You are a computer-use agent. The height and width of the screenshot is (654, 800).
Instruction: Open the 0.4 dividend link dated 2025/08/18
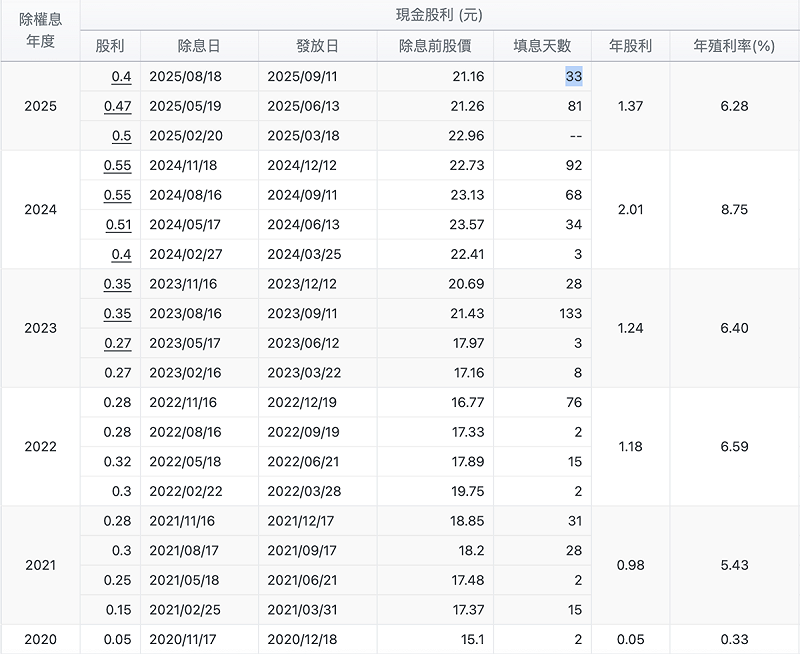(121, 76)
